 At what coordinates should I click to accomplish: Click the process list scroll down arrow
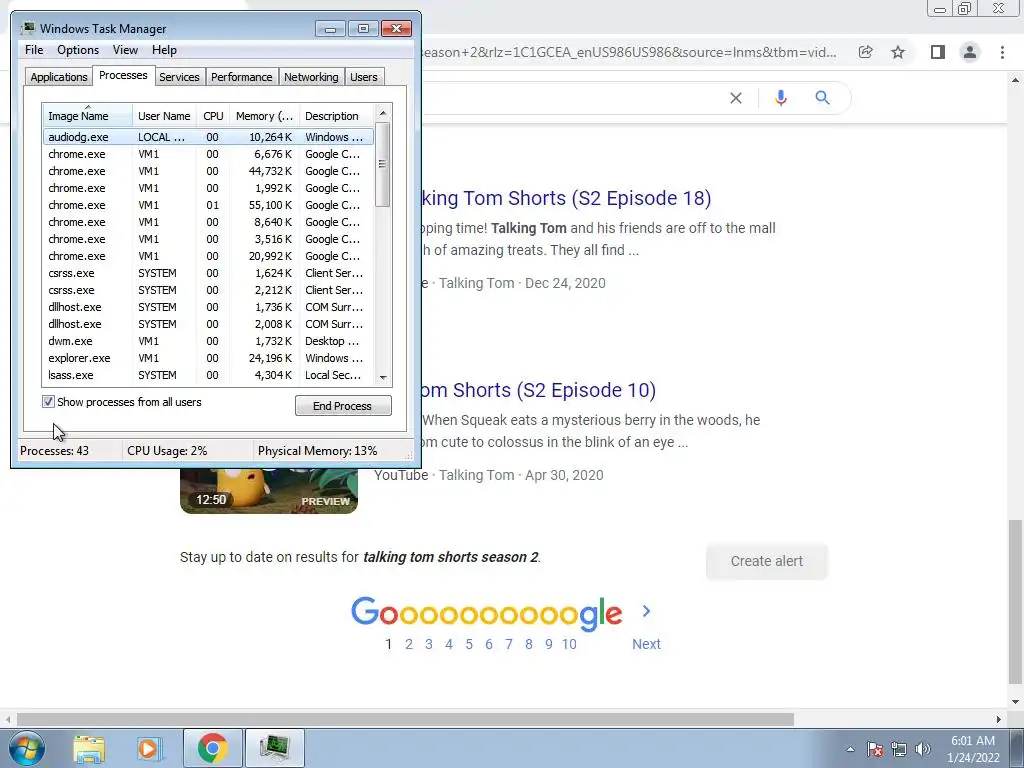pyautogui.click(x=383, y=377)
